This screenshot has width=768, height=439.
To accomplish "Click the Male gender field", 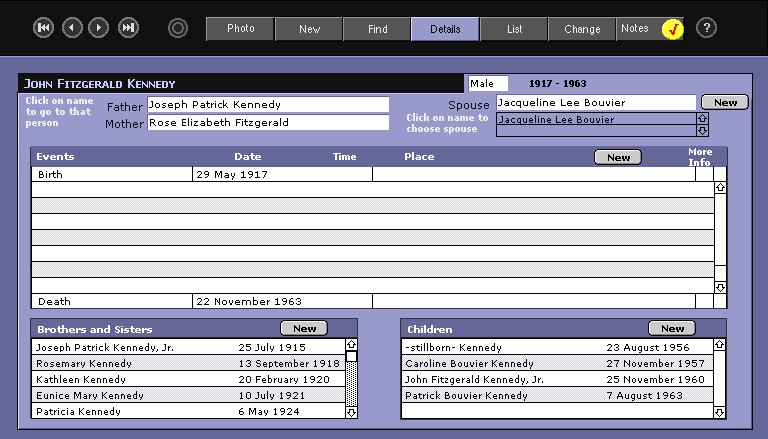I will point(488,84).
